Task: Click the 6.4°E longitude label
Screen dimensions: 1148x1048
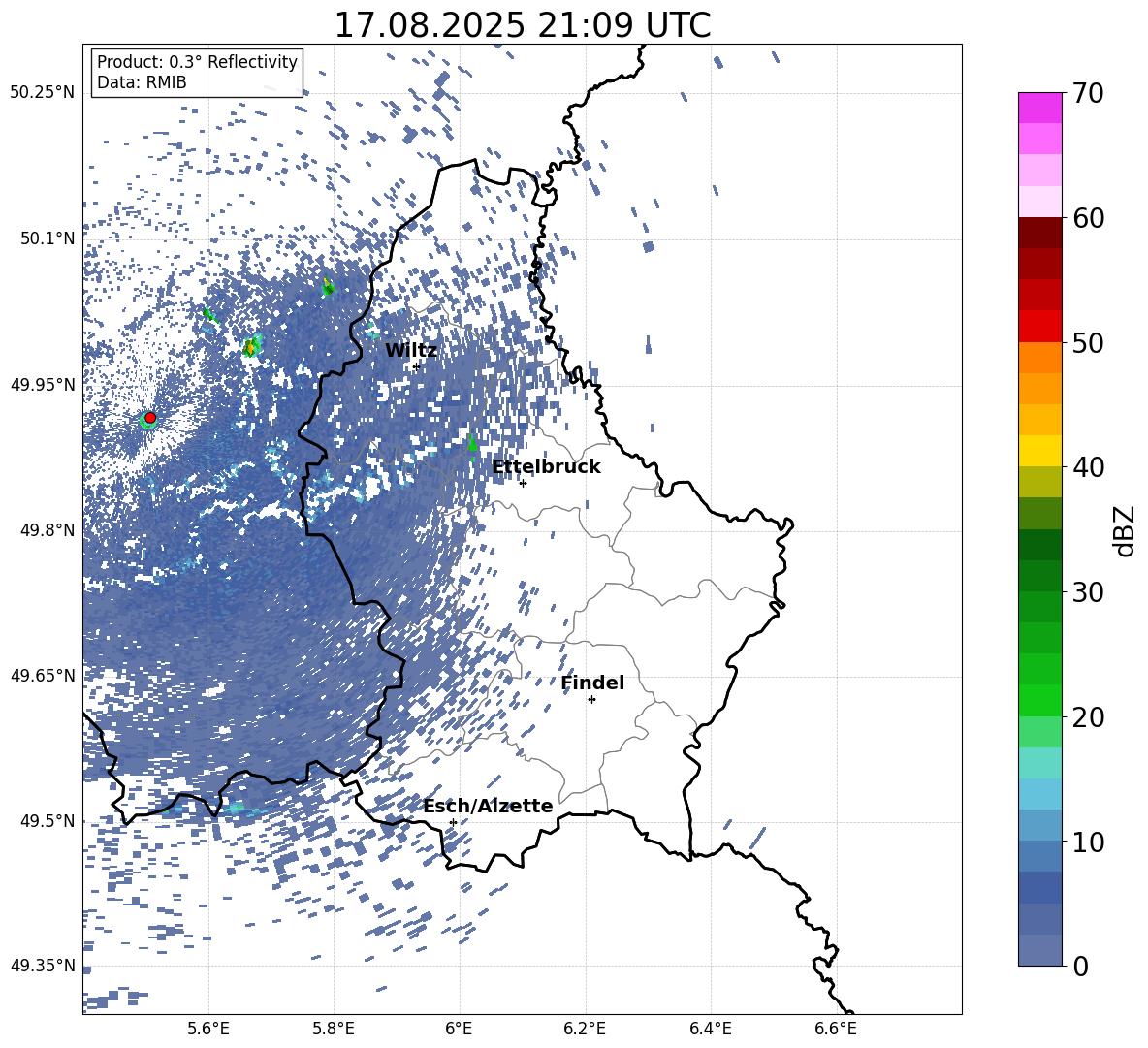Action: tap(710, 1029)
